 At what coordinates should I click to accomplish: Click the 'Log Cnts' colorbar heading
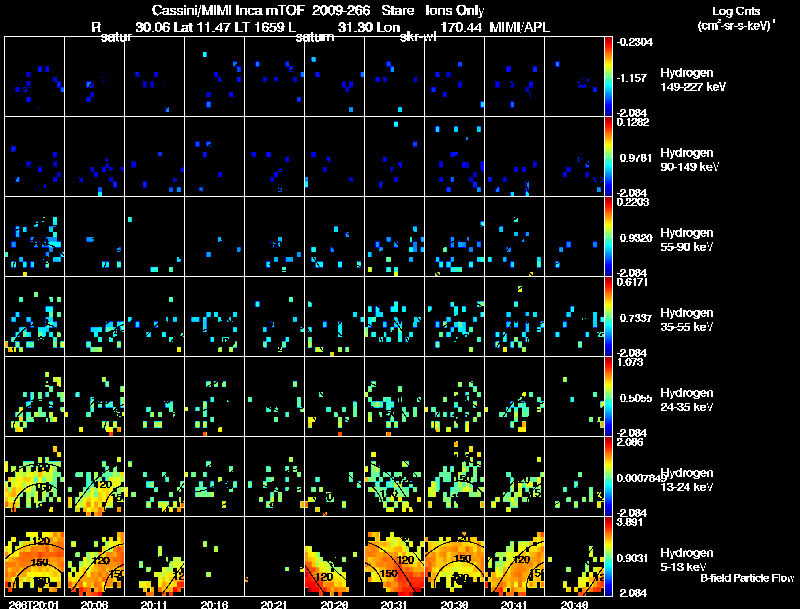click(x=736, y=11)
